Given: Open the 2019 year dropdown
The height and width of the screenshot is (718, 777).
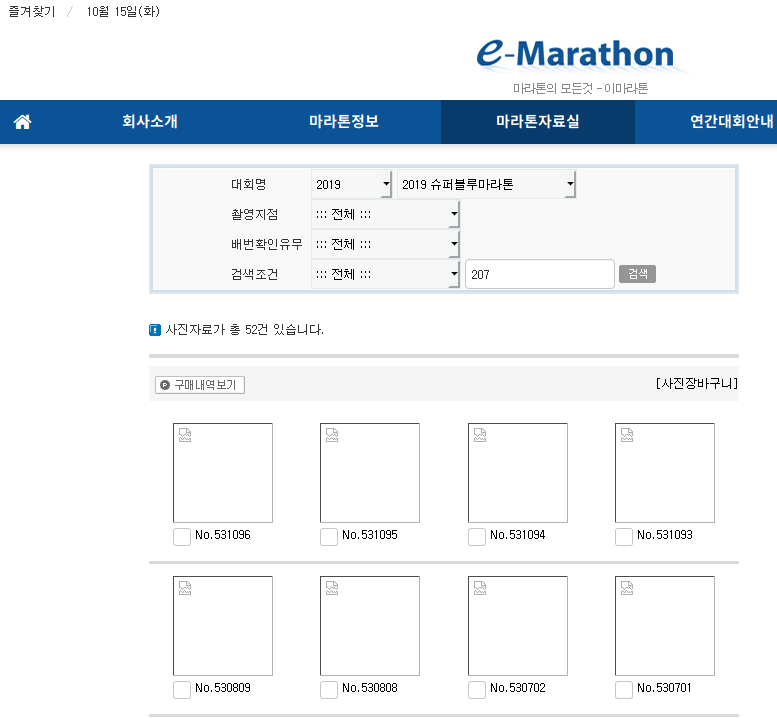Looking at the screenshot, I should (352, 185).
